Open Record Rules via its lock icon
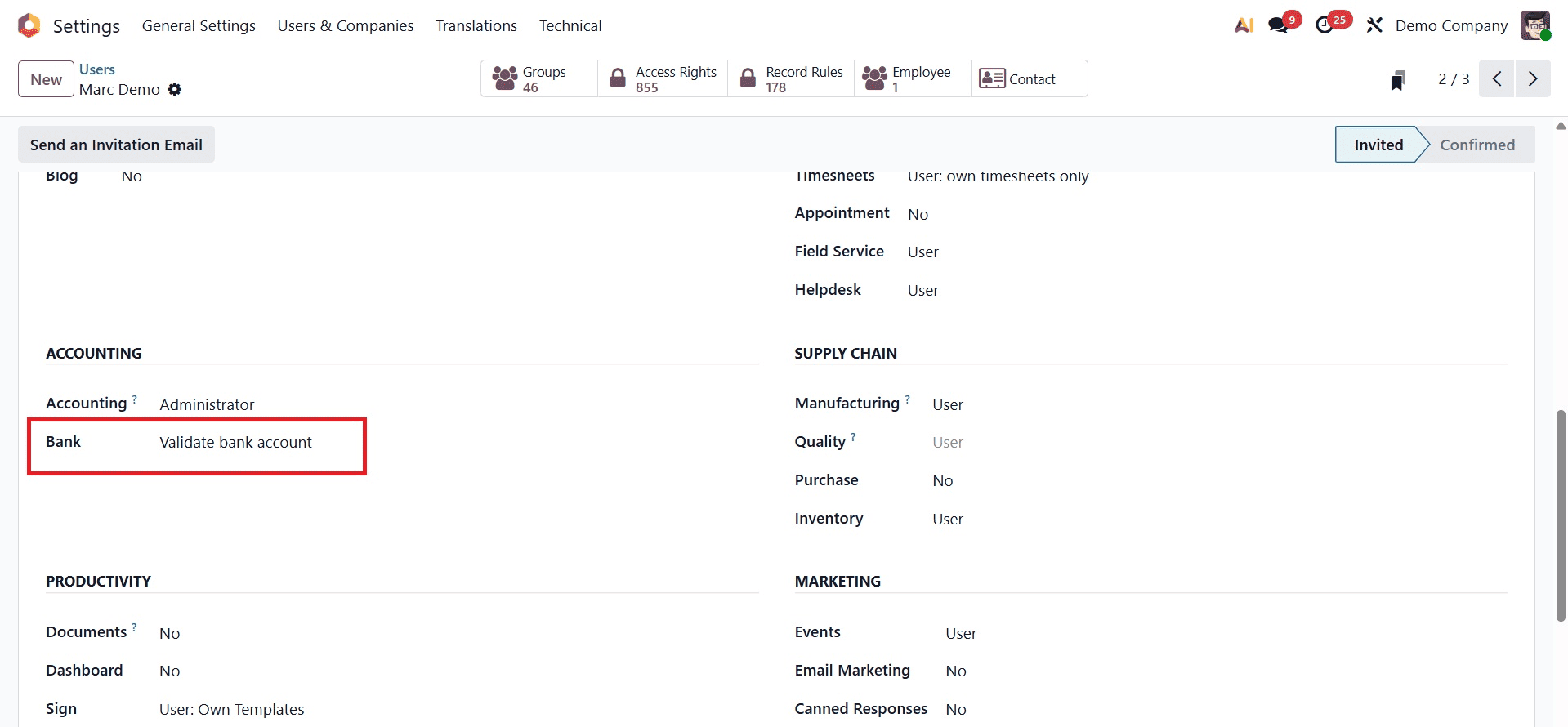The image size is (1568, 727). pyautogui.click(x=748, y=78)
